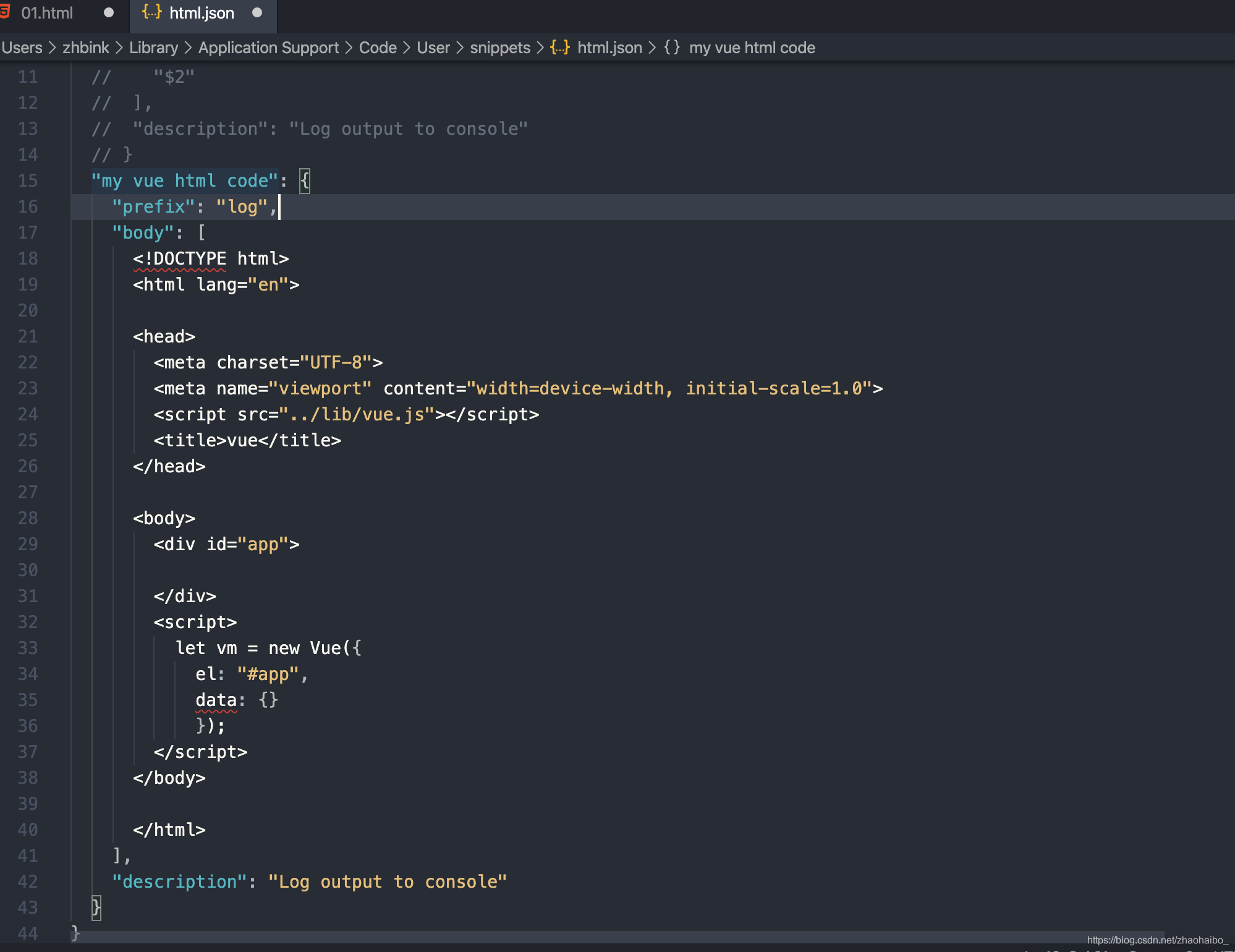Open the Users breadcrumb segment

click(x=22, y=48)
